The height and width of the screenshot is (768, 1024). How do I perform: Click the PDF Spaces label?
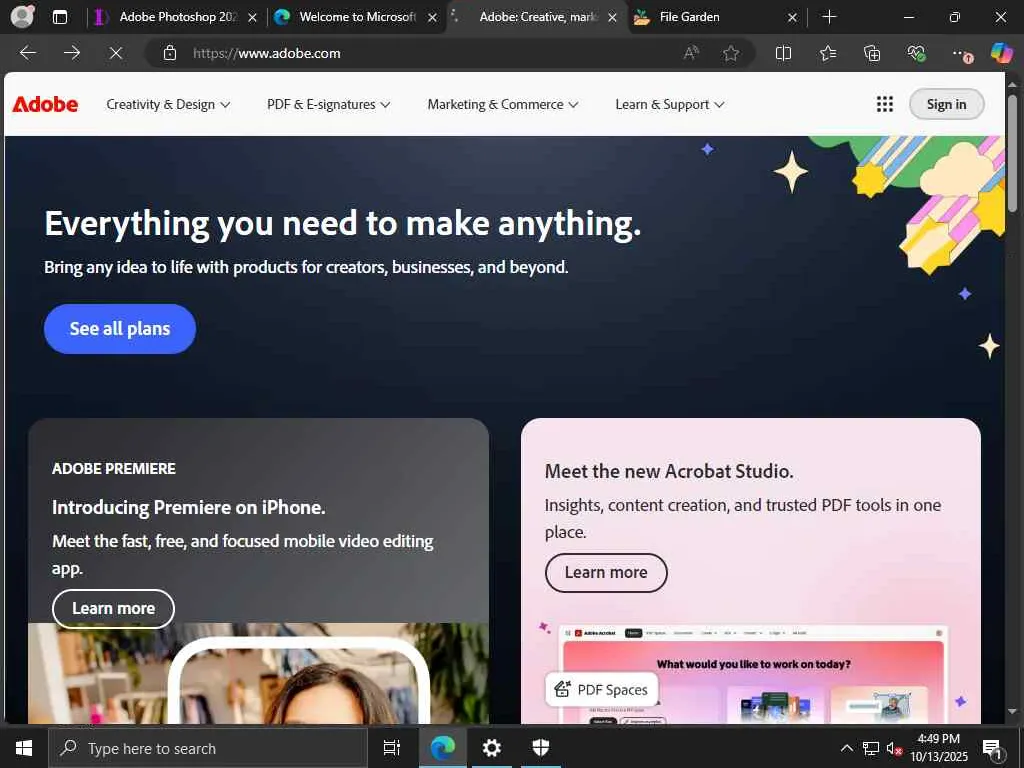tap(601, 690)
